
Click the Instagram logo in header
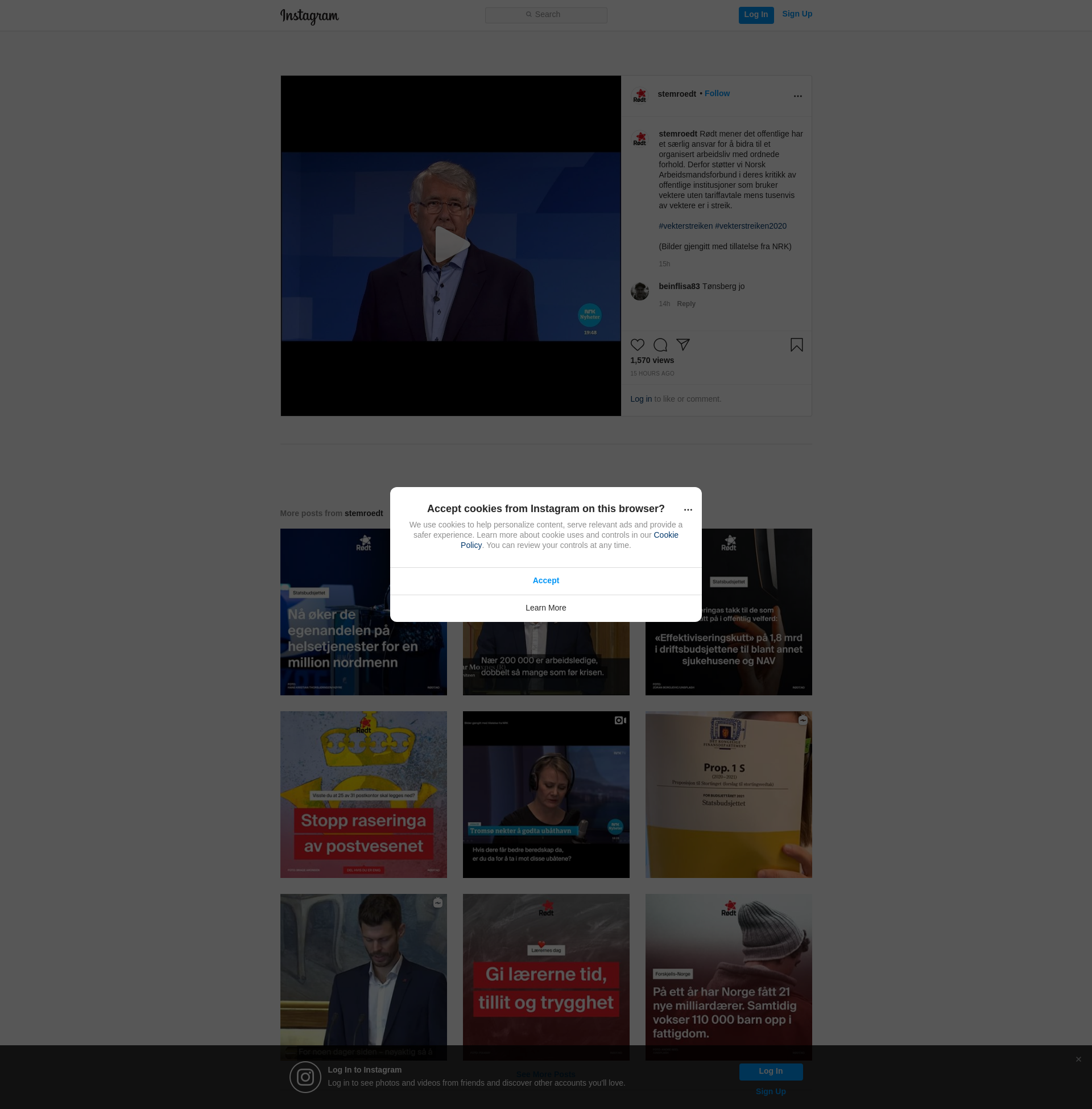click(x=309, y=16)
